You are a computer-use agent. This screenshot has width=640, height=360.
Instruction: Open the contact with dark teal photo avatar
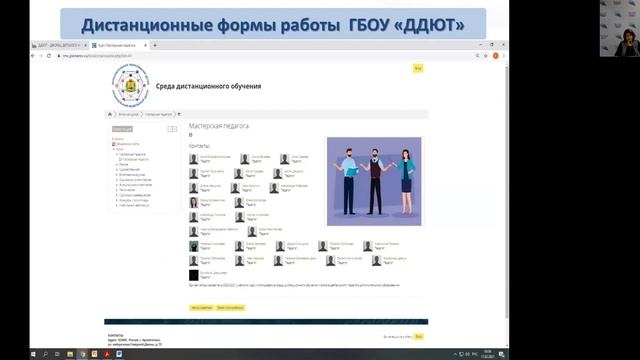click(x=193, y=246)
